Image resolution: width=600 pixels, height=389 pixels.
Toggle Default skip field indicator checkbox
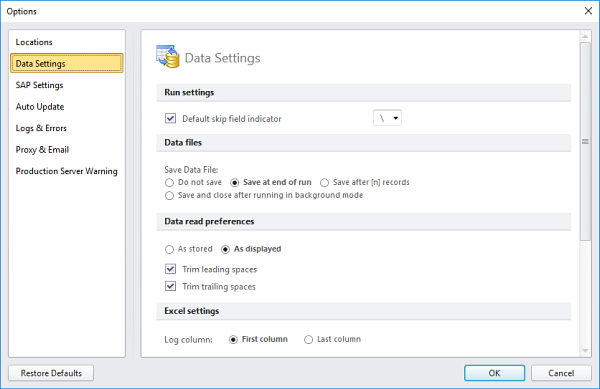point(170,119)
